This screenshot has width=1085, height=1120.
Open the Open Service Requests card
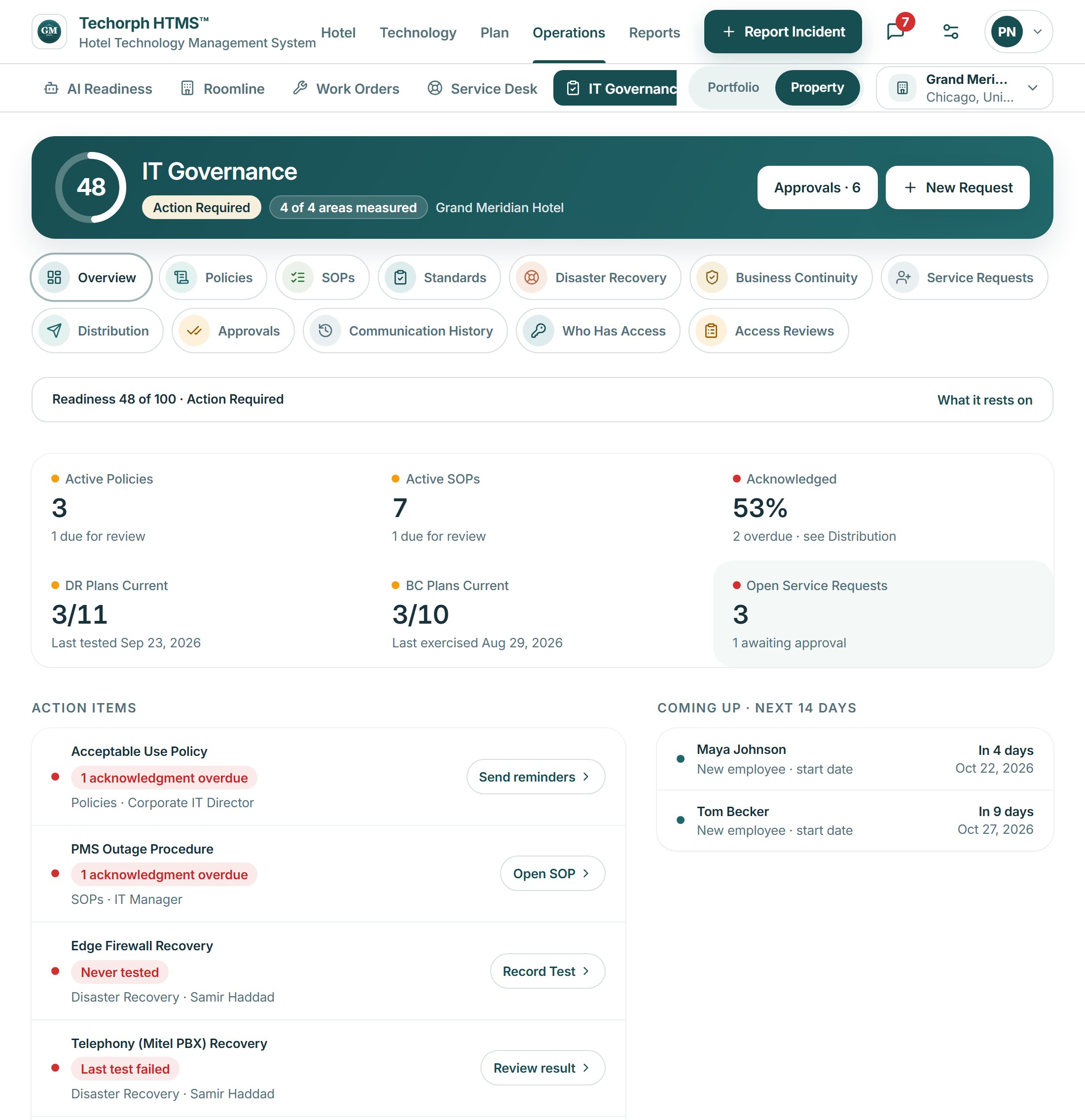tap(883, 614)
